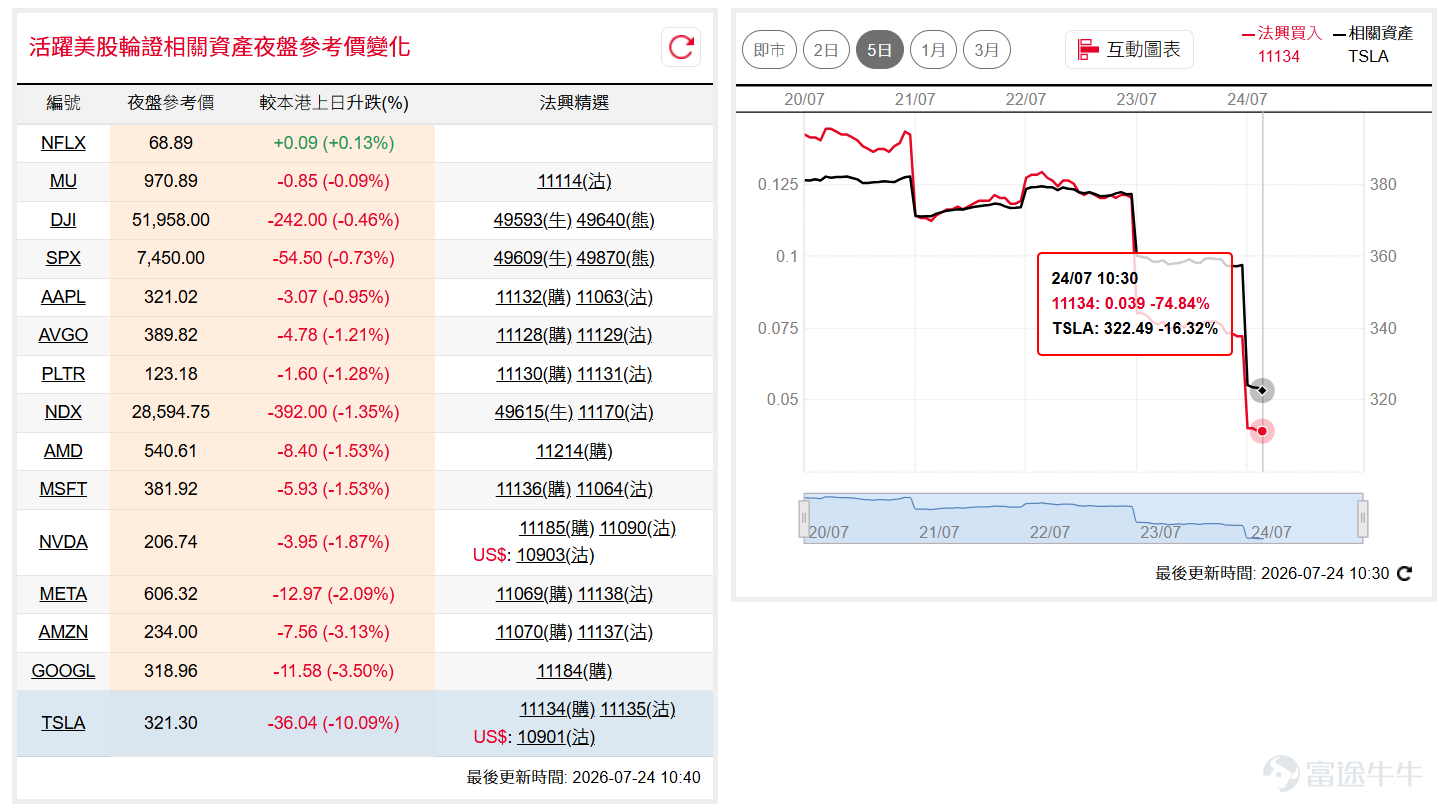Image resolution: width=1443 pixels, height=810 pixels.
Task: Open the AMZN ticker link
Action: click(63, 632)
